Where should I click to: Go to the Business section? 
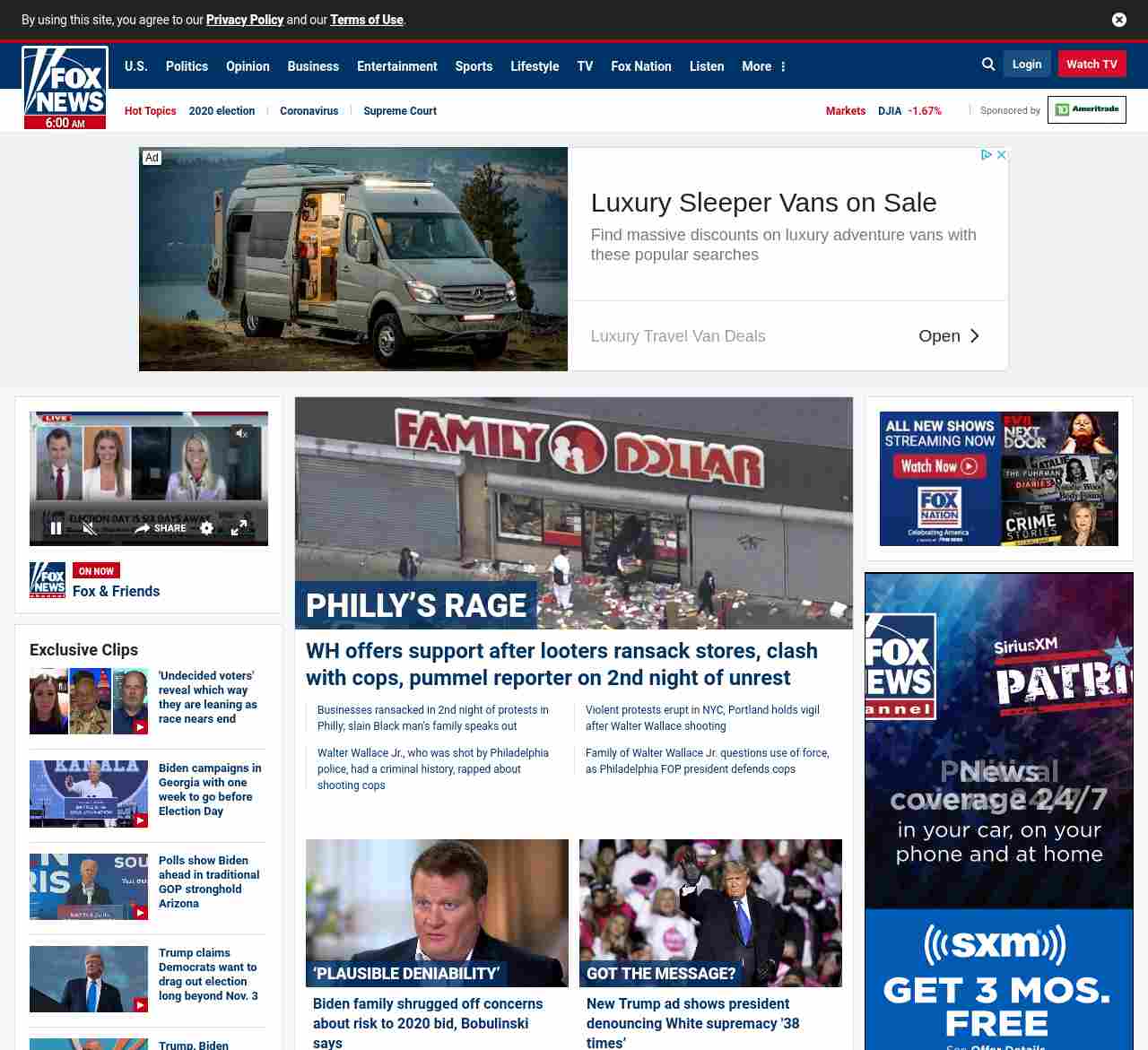(313, 66)
